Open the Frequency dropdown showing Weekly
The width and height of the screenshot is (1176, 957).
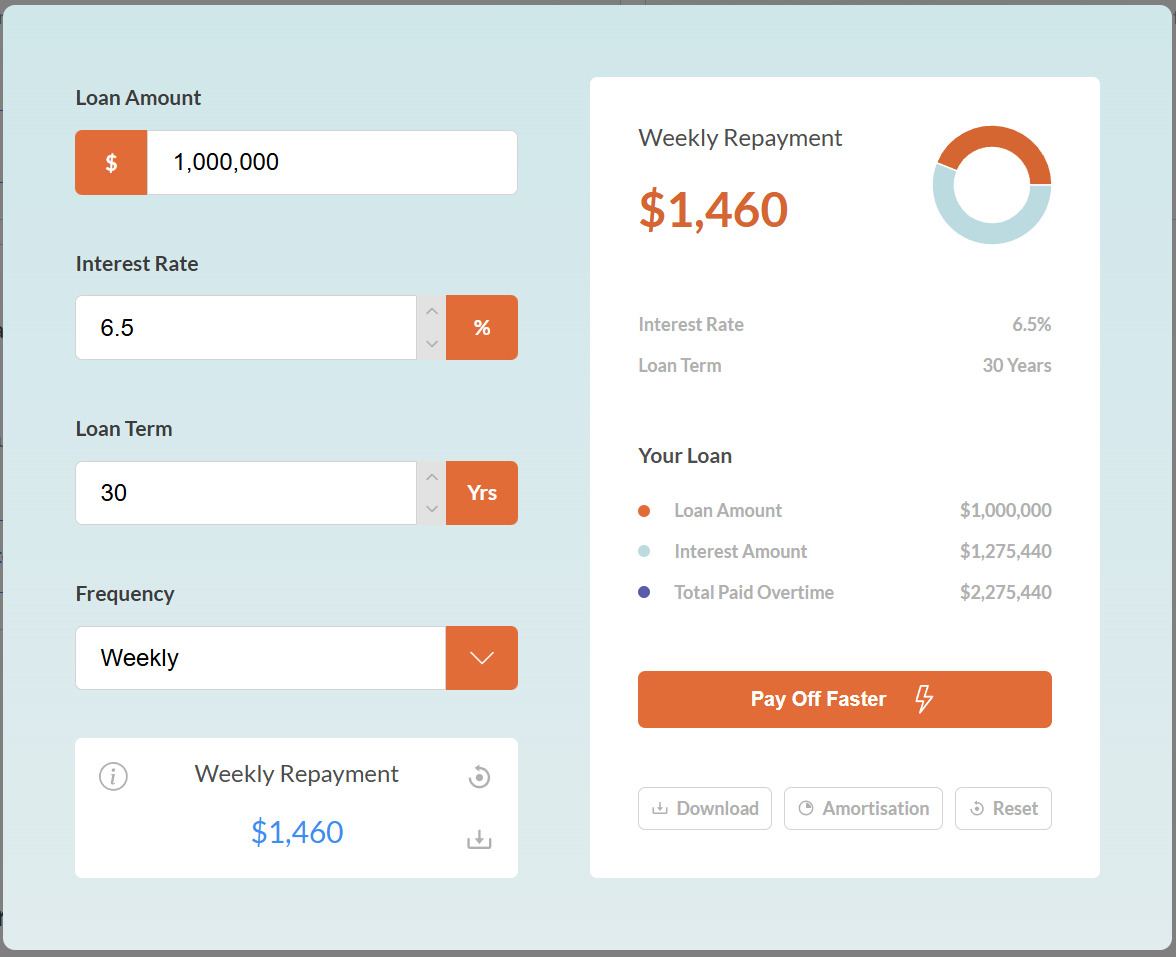(260, 658)
